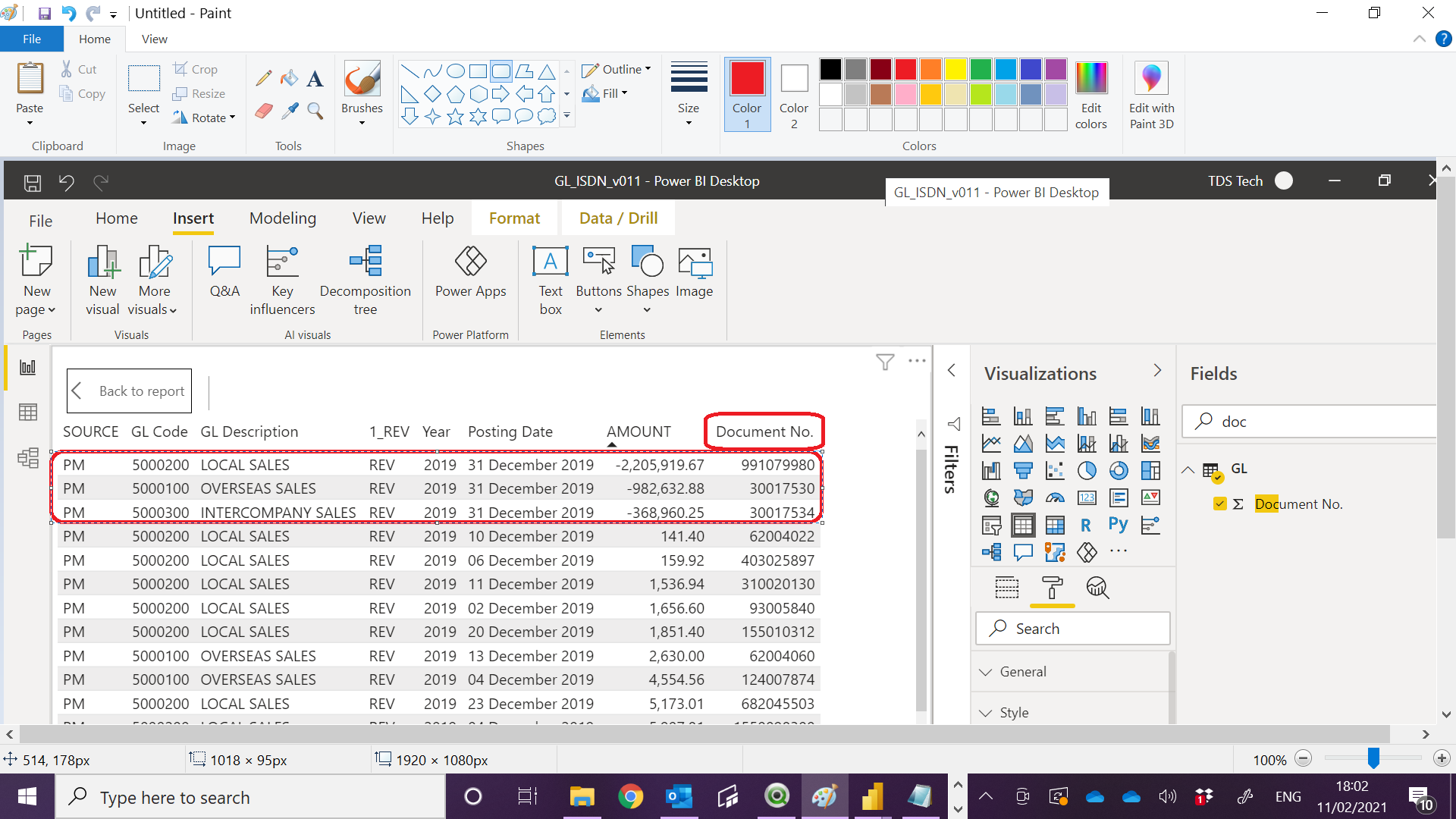
Task: Switch to Data view in left sidebar
Action: (28, 412)
